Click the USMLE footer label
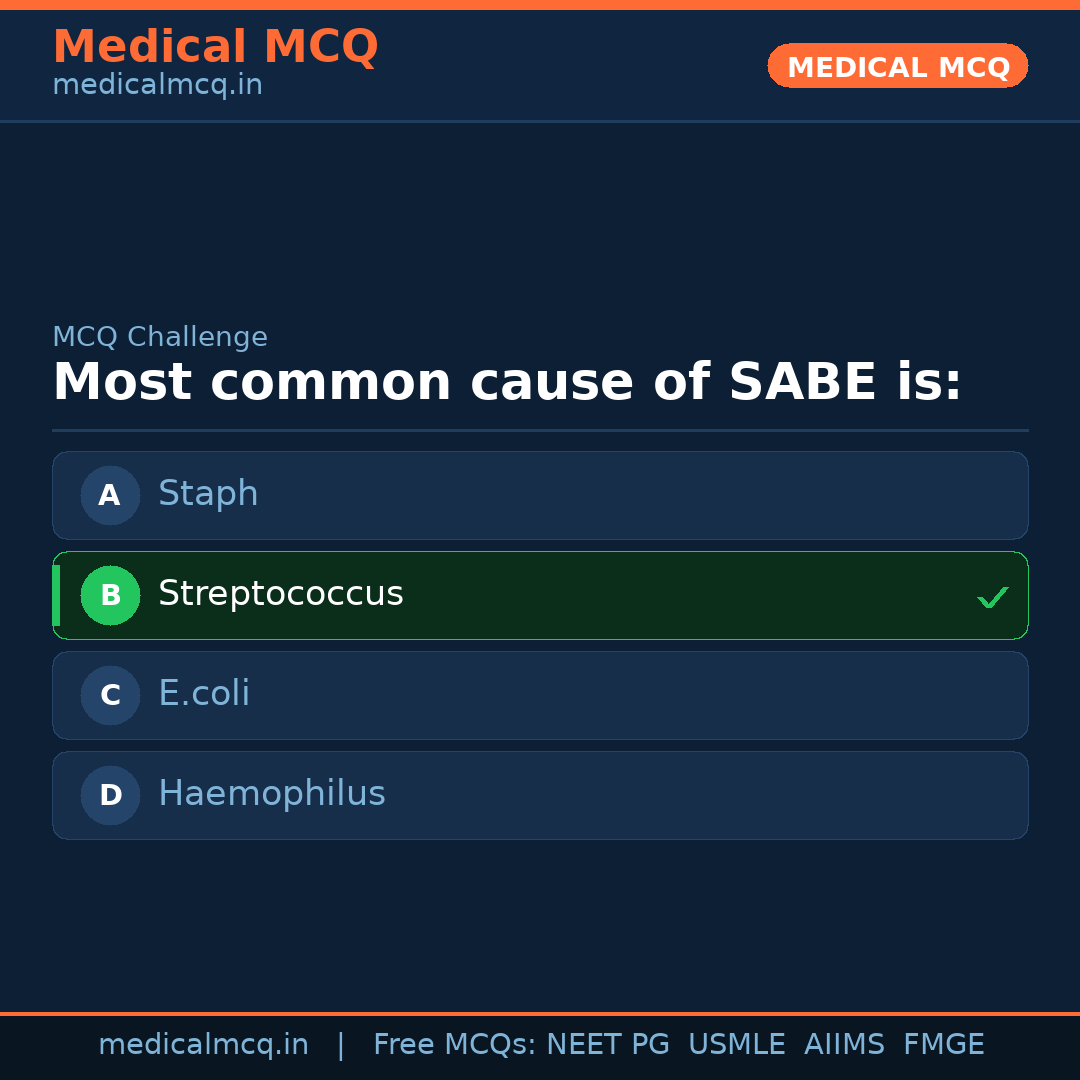 click(736, 1045)
